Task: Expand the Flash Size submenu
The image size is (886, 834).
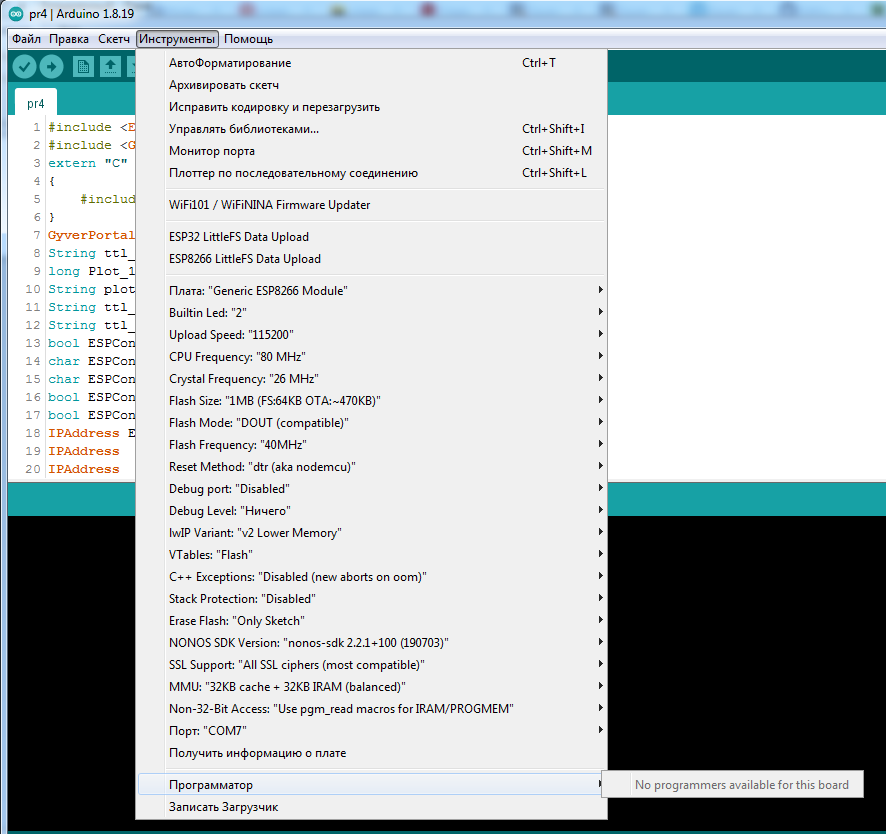Action: [x=371, y=401]
